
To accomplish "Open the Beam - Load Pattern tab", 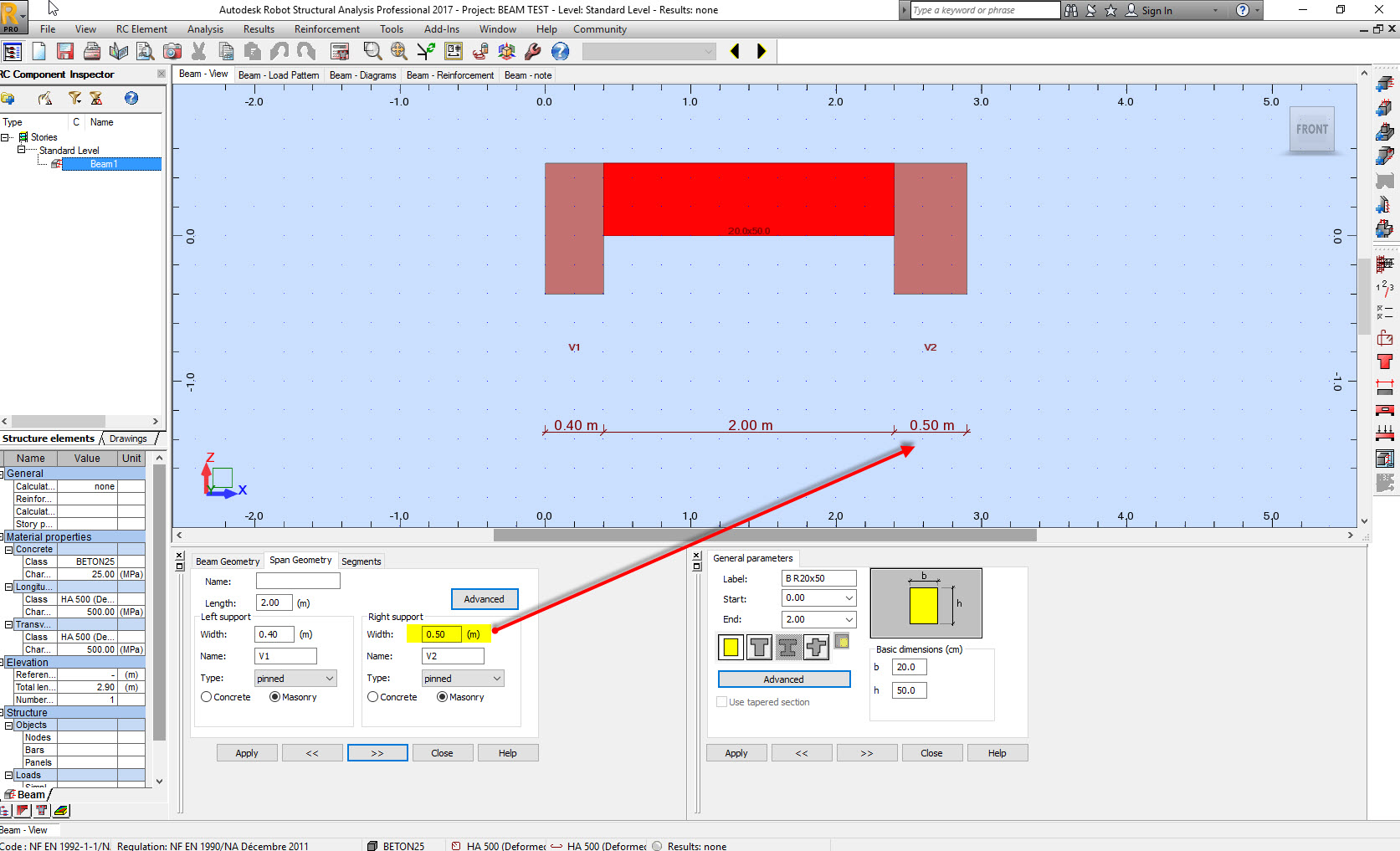I will click(279, 75).
